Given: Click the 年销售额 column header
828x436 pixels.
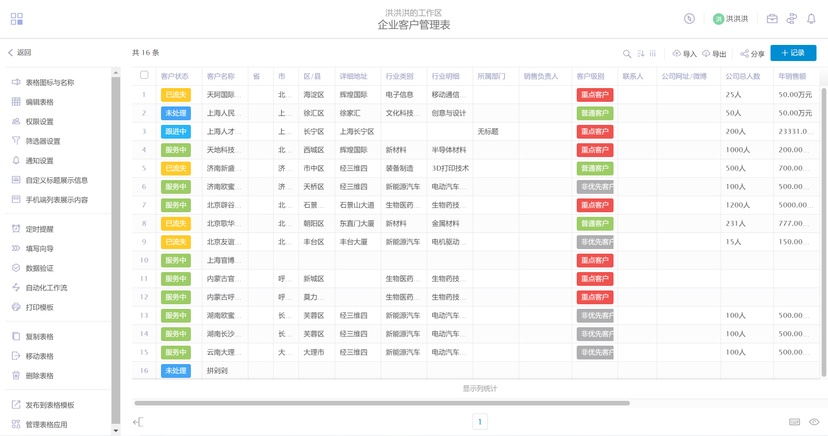Looking at the screenshot, I should click(x=792, y=76).
